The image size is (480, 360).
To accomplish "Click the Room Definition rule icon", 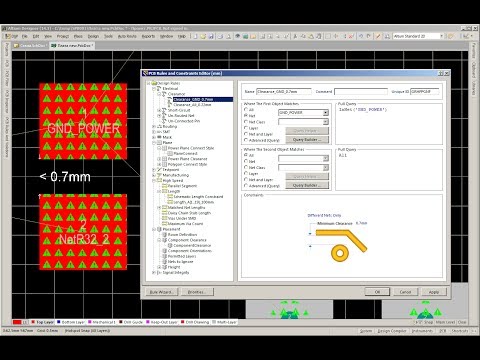I will click(164, 235).
